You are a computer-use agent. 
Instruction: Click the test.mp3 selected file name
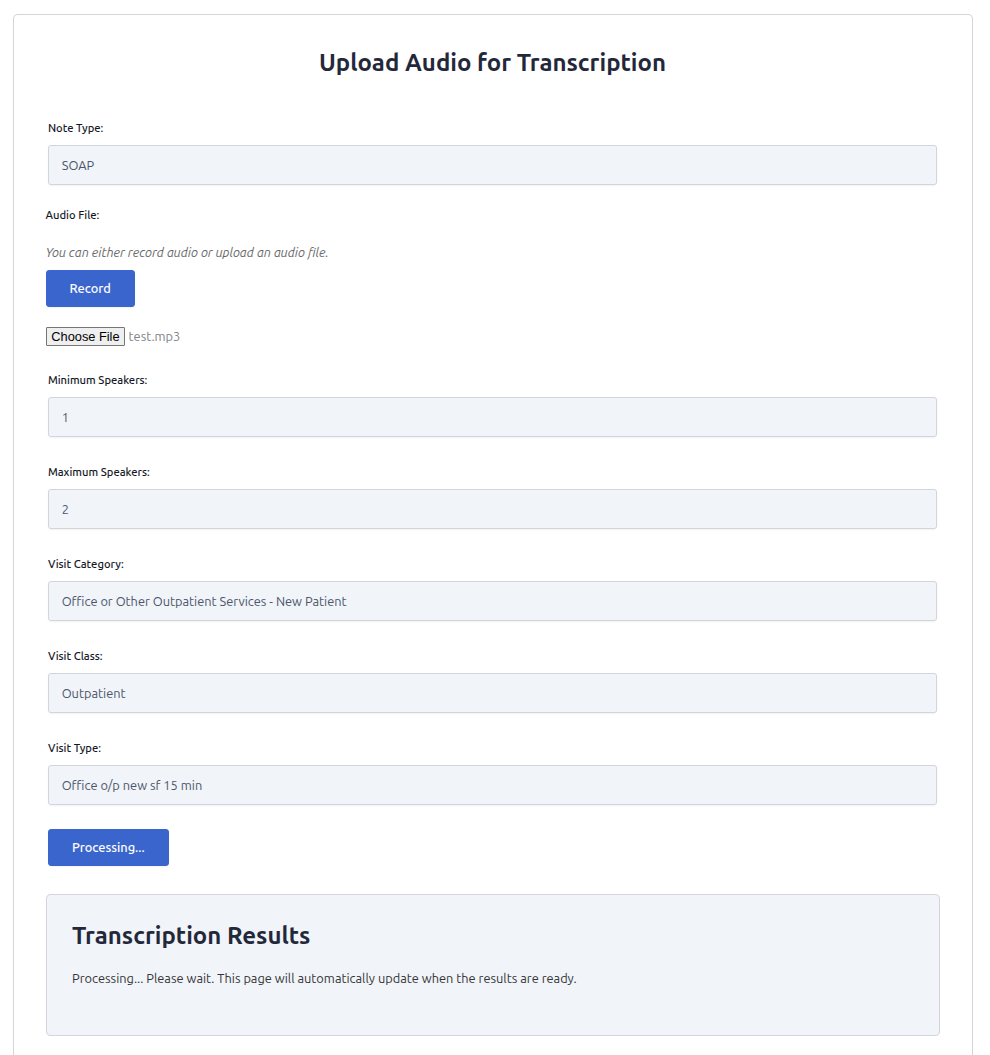click(154, 337)
